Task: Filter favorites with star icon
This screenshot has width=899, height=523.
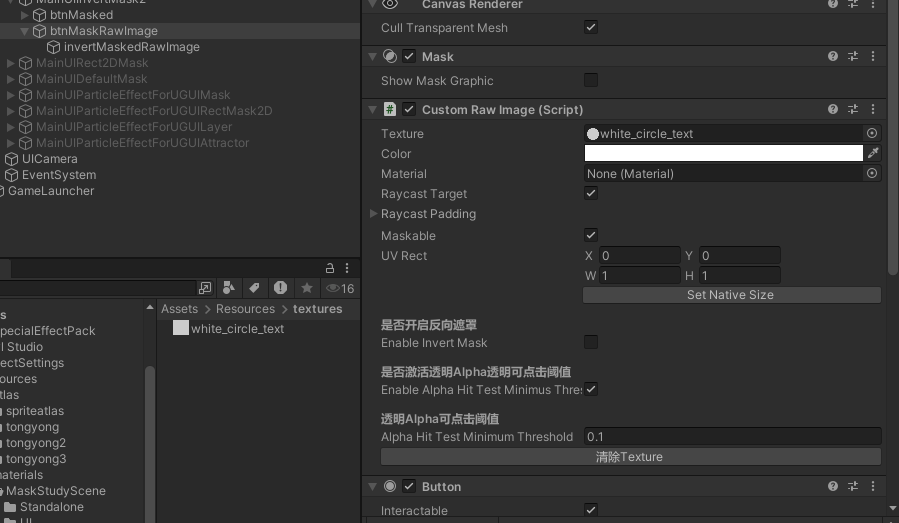Action: click(x=307, y=288)
